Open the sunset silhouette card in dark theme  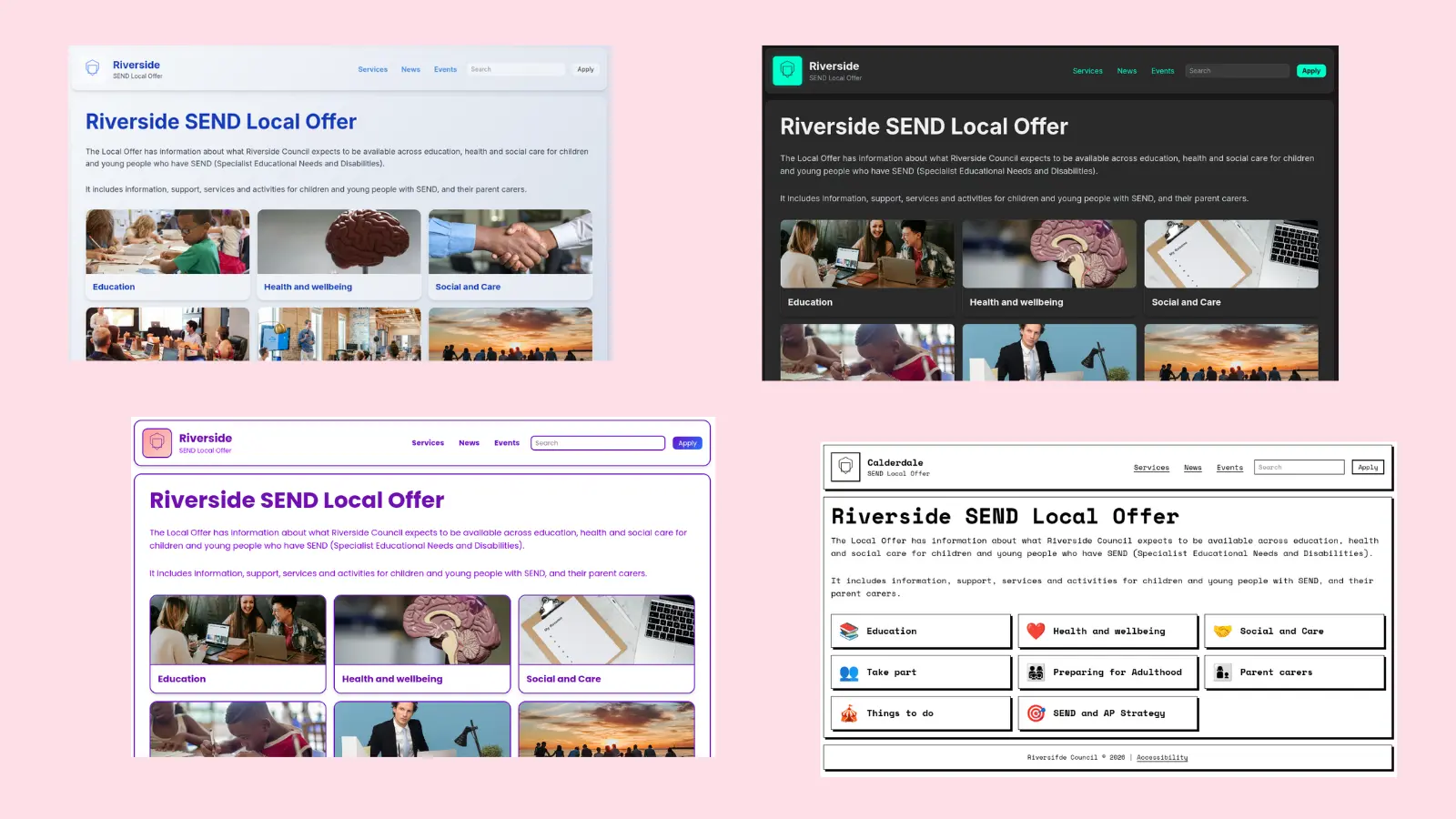click(x=1231, y=352)
